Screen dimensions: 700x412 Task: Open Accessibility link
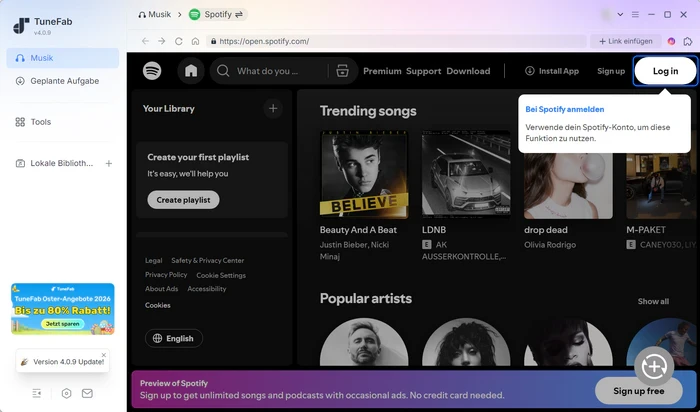pos(207,289)
